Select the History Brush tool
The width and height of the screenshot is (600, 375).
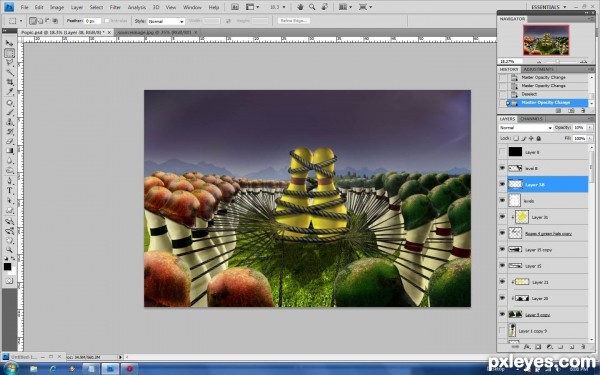9,132
